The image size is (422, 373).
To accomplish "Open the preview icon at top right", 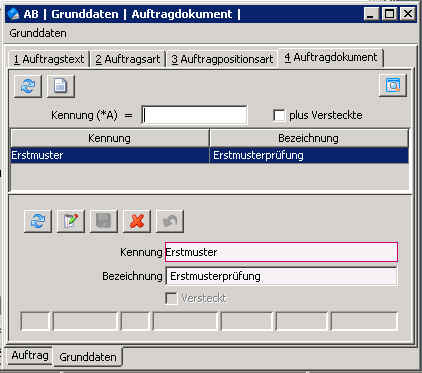I will 393,85.
